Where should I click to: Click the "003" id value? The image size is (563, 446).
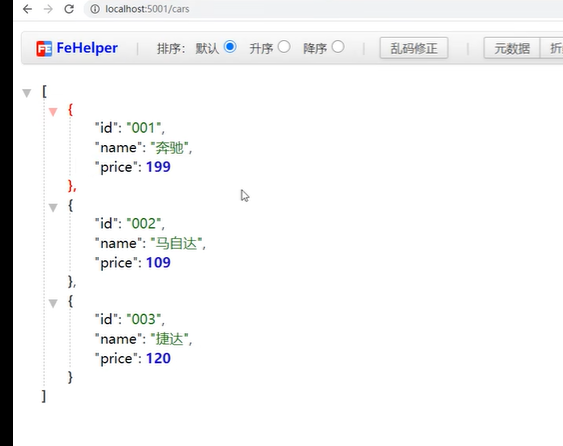(x=144, y=319)
